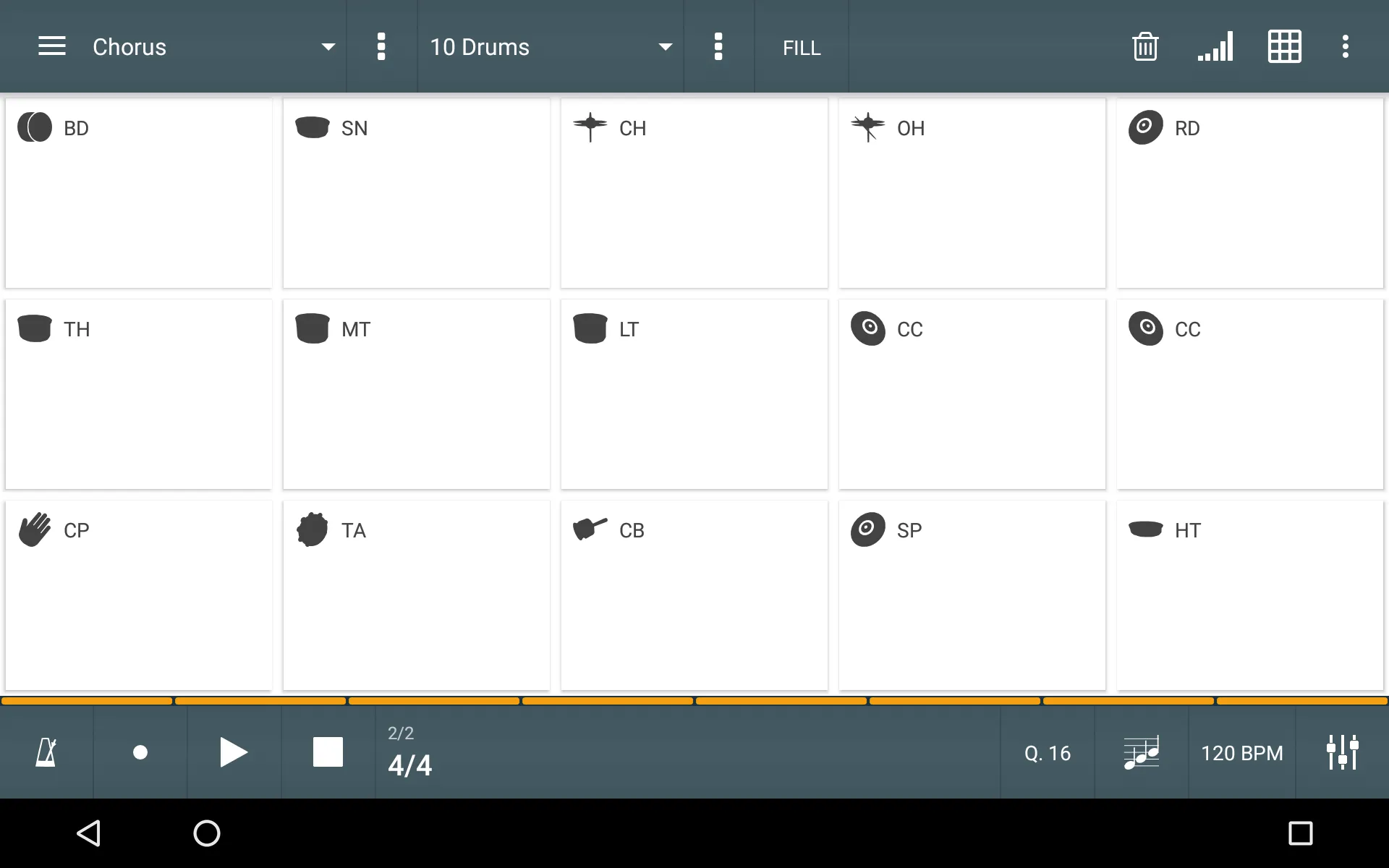Click the BD bass drum pad
1389x868 pixels.
click(139, 192)
